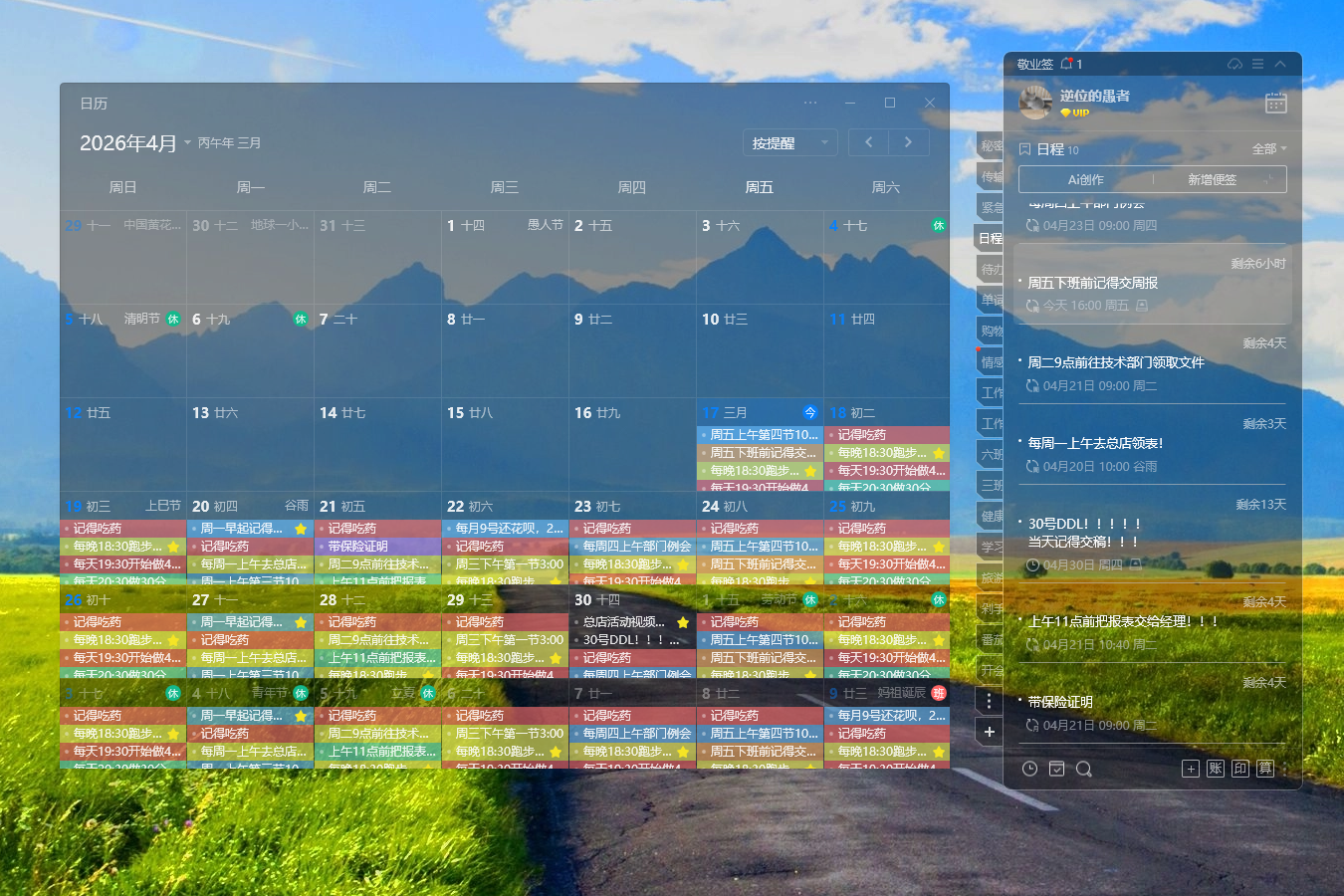Viewport: 1344px width, 896px height.
Task: Open the calendar icon beside the username
Action: pos(1275,103)
